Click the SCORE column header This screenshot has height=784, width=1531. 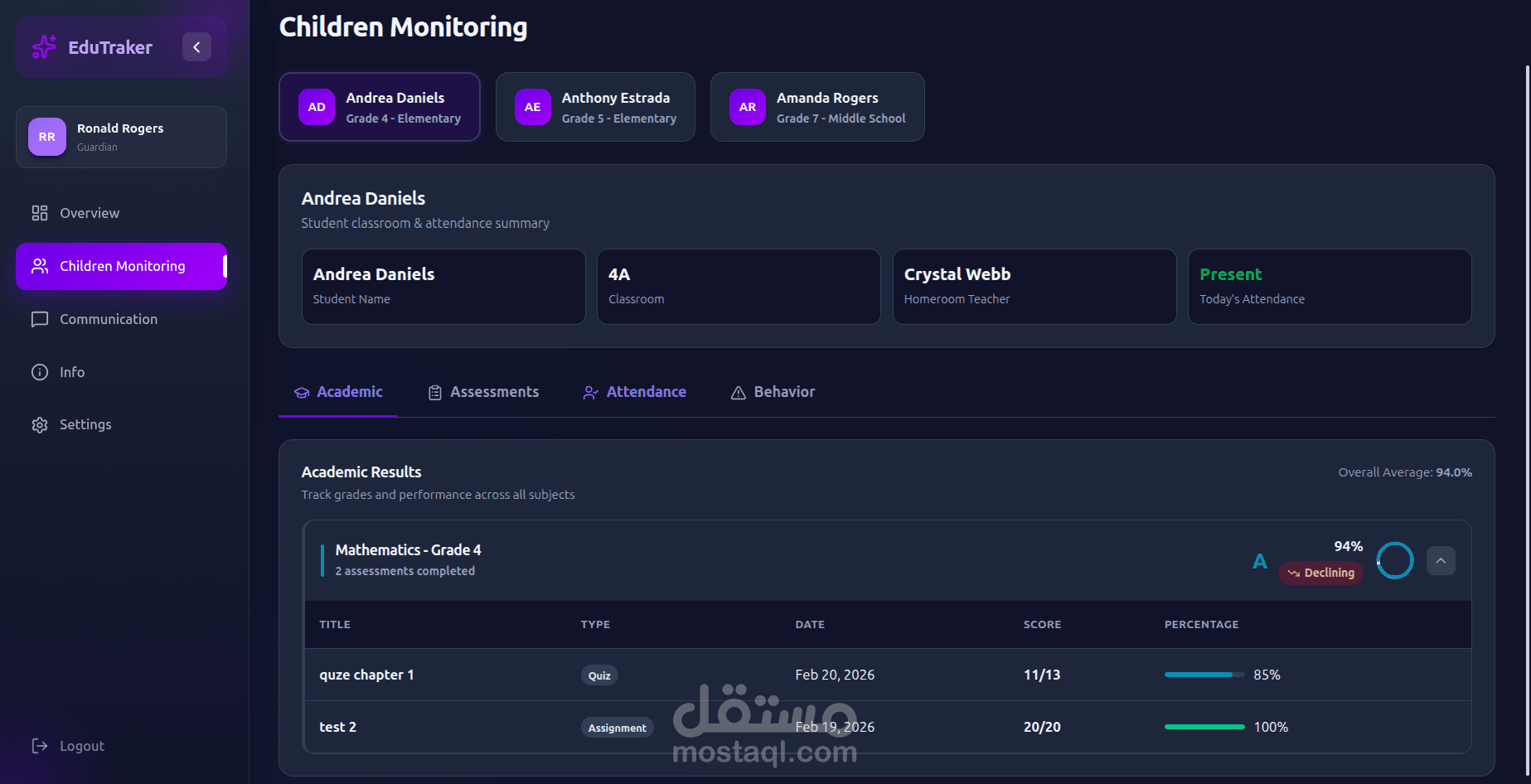[x=1042, y=624]
